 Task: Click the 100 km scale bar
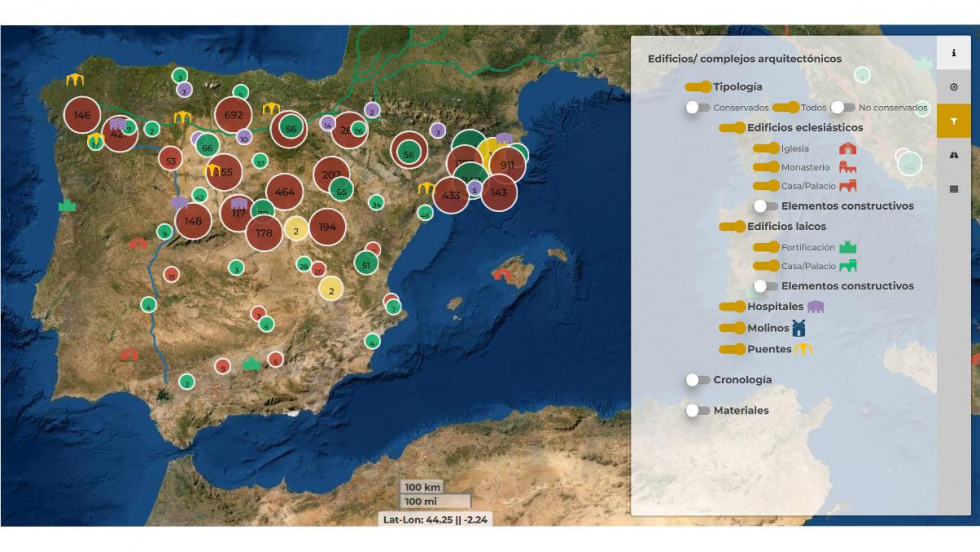coord(423,488)
